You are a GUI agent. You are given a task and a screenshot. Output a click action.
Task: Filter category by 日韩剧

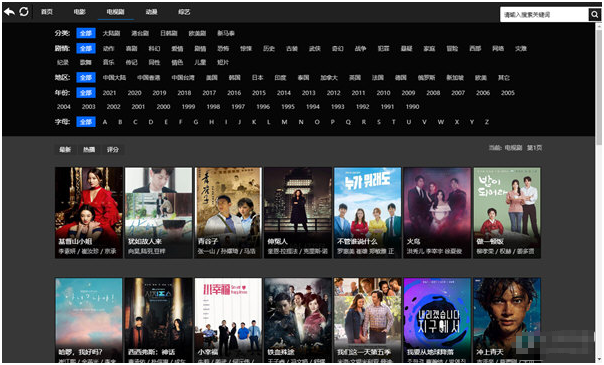point(169,33)
